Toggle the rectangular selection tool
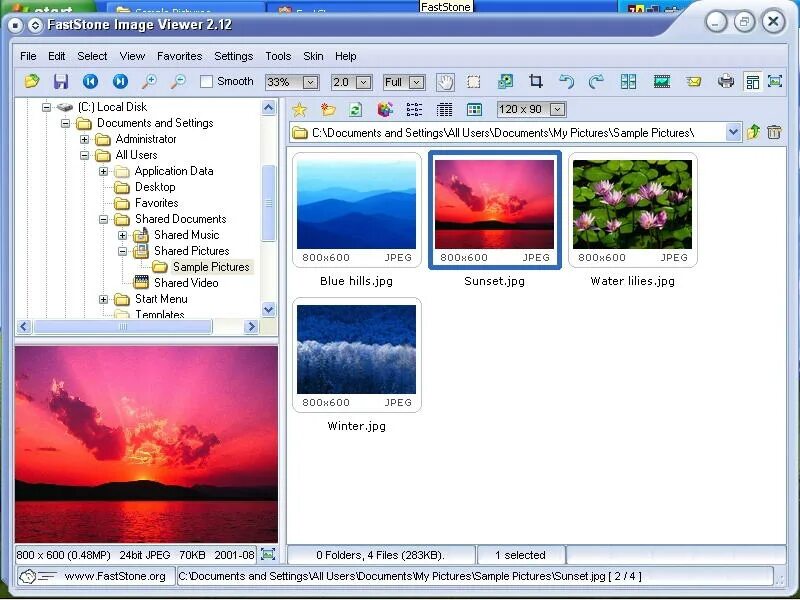The height and width of the screenshot is (600, 800). [474, 82]
